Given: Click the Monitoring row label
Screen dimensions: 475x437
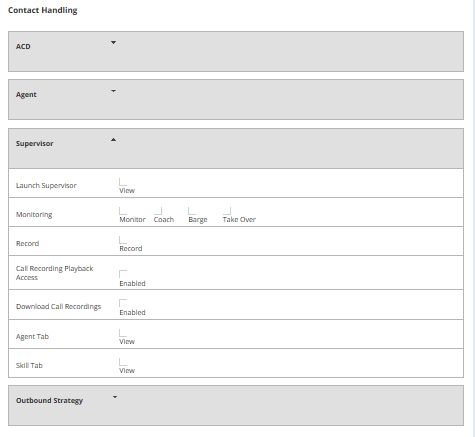Looking at the screenshot, I should [34, 215].
